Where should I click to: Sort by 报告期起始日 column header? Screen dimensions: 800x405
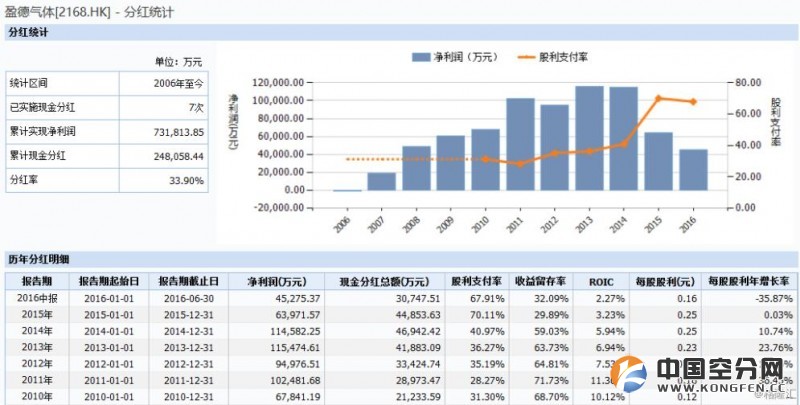click(108, 282)
